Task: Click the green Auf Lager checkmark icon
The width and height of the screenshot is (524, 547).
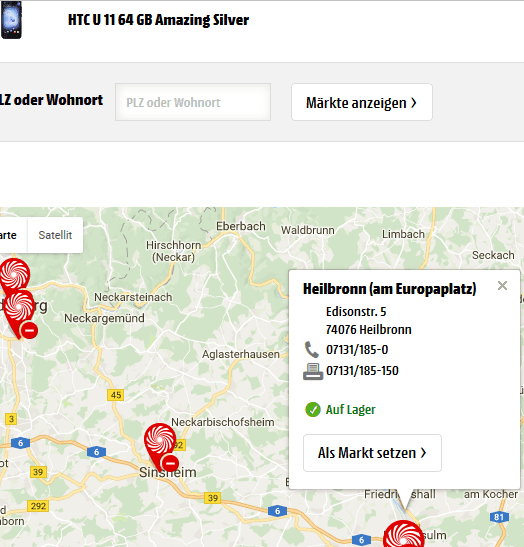Action: pos(313,410)
